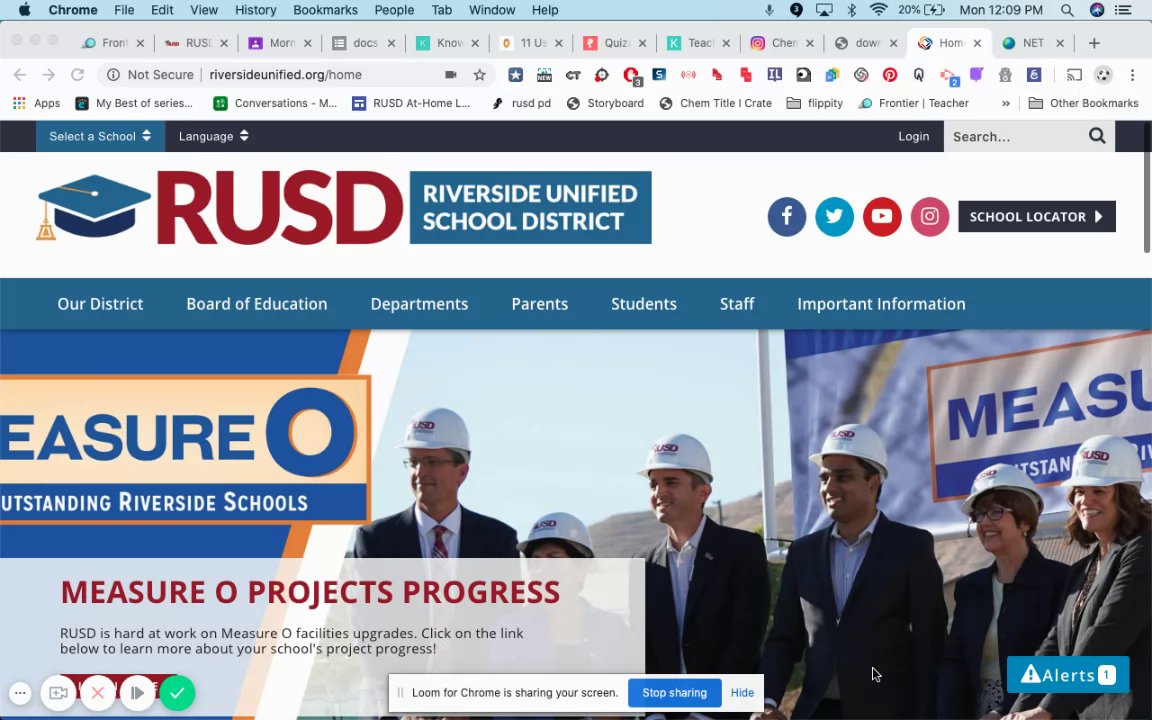Click the RUSD logo

tap(344, 208)
